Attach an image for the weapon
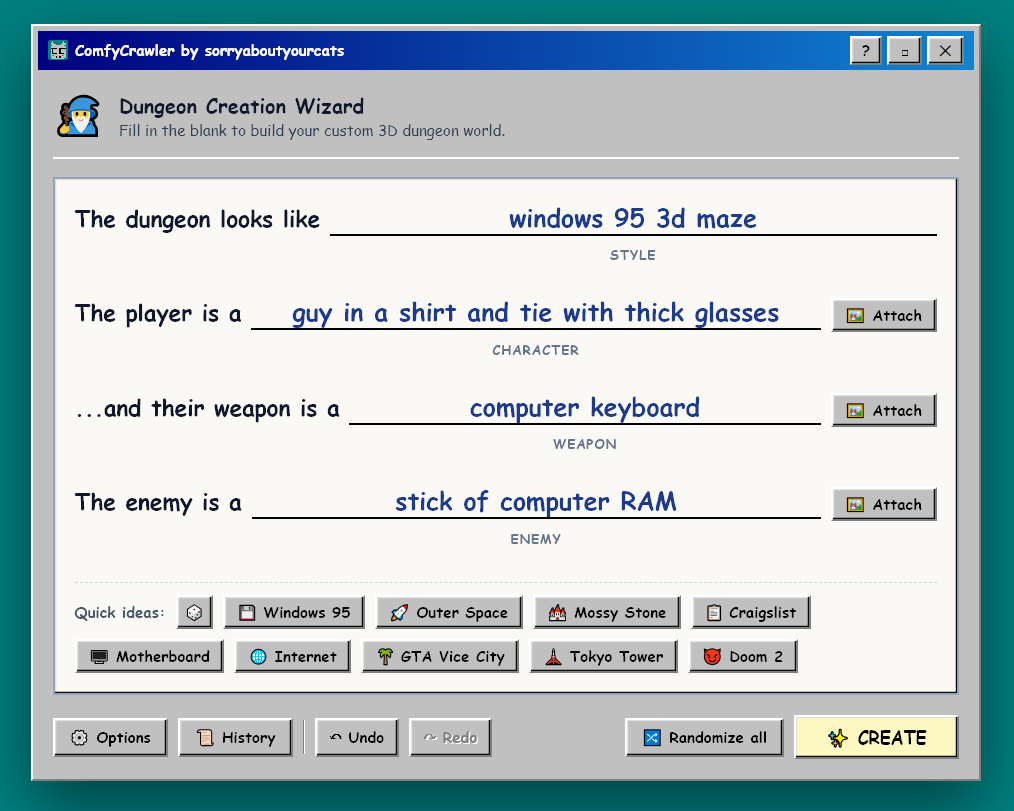The height and width of the screenshot is (811, 1014). click(884, 411)
